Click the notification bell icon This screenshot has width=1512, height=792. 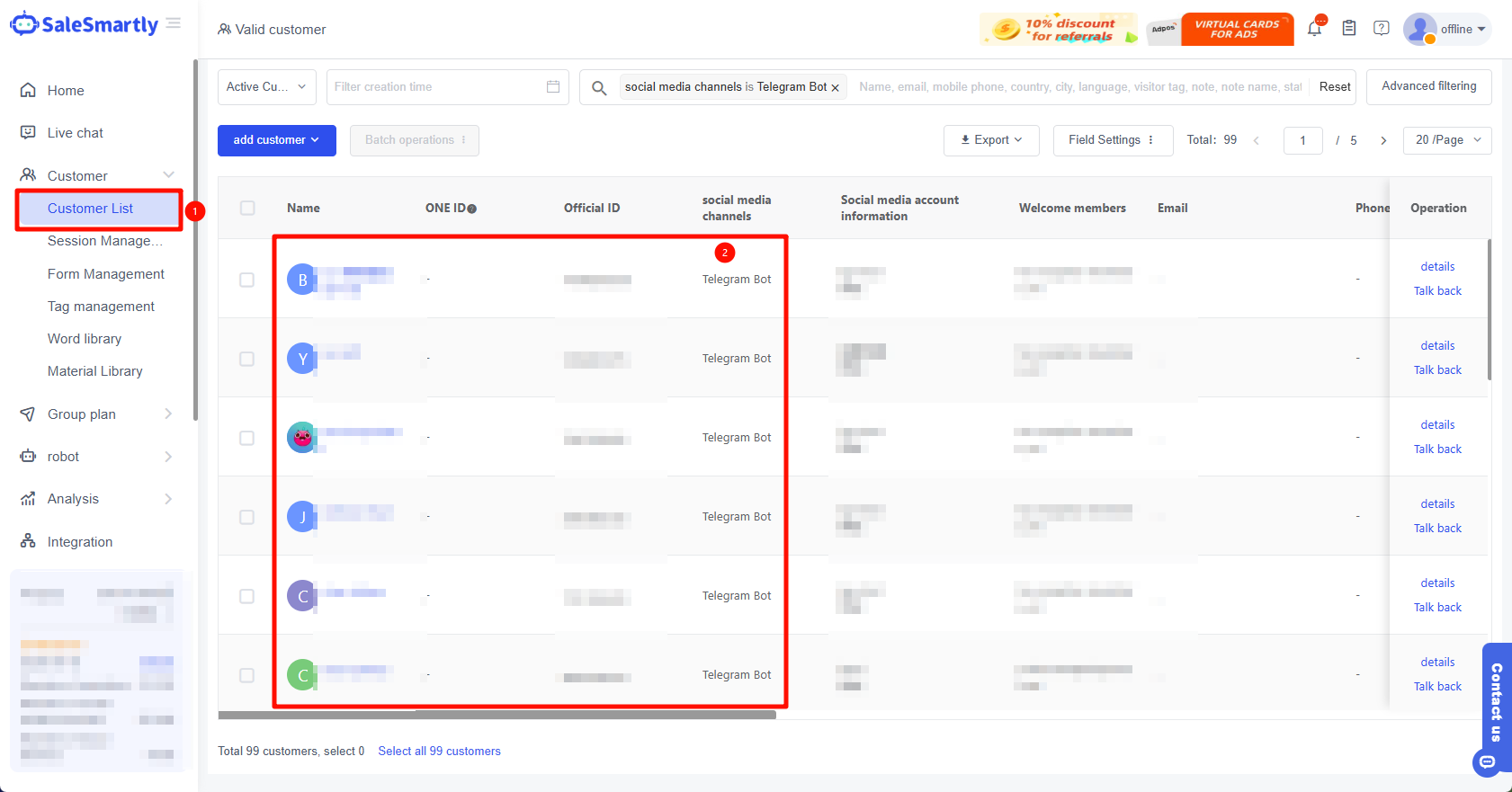[1314, 29]
